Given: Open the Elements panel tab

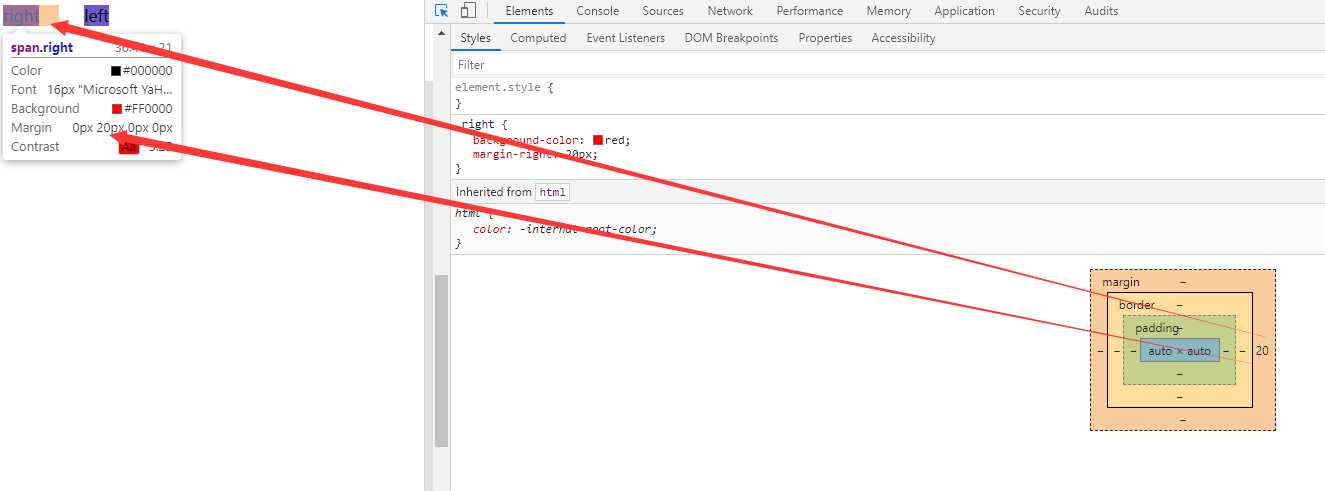Looking at the screenshot, I should (x=529, y=11).
